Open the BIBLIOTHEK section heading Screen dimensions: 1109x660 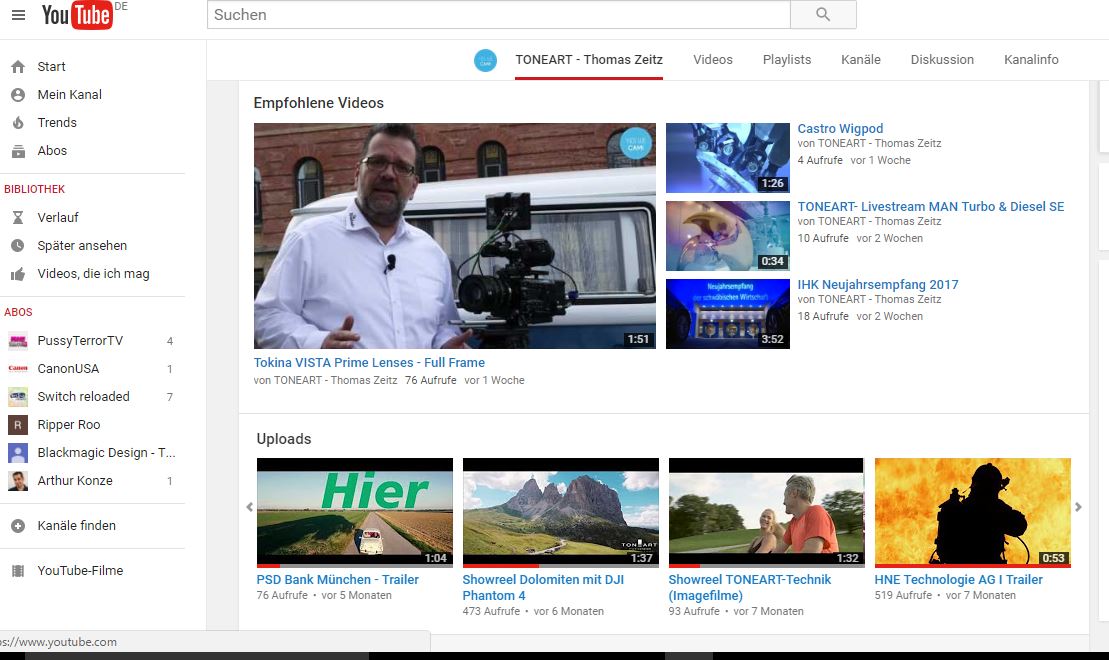click(34, 190)
